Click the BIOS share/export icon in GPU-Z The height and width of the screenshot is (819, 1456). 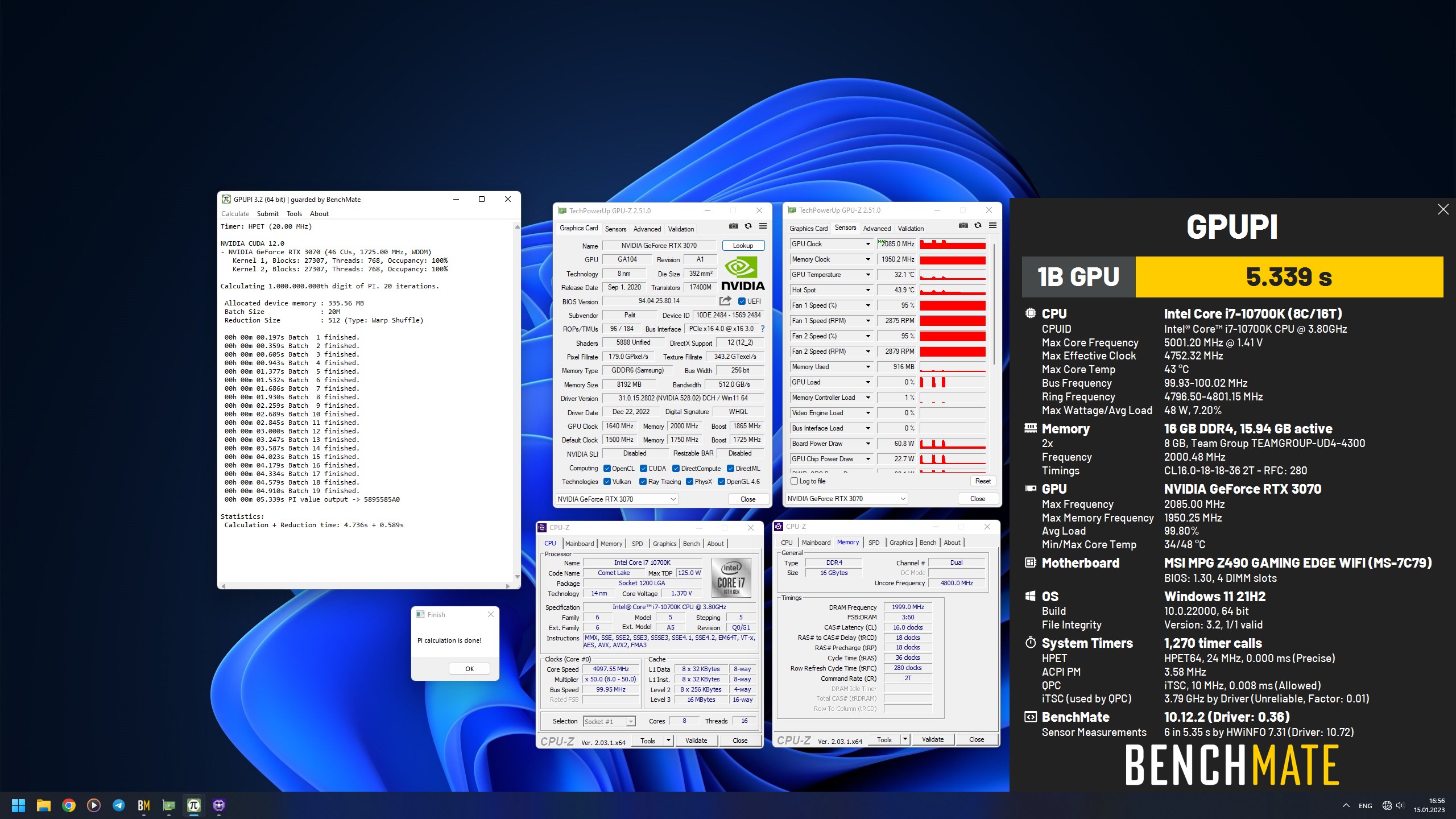725,301
